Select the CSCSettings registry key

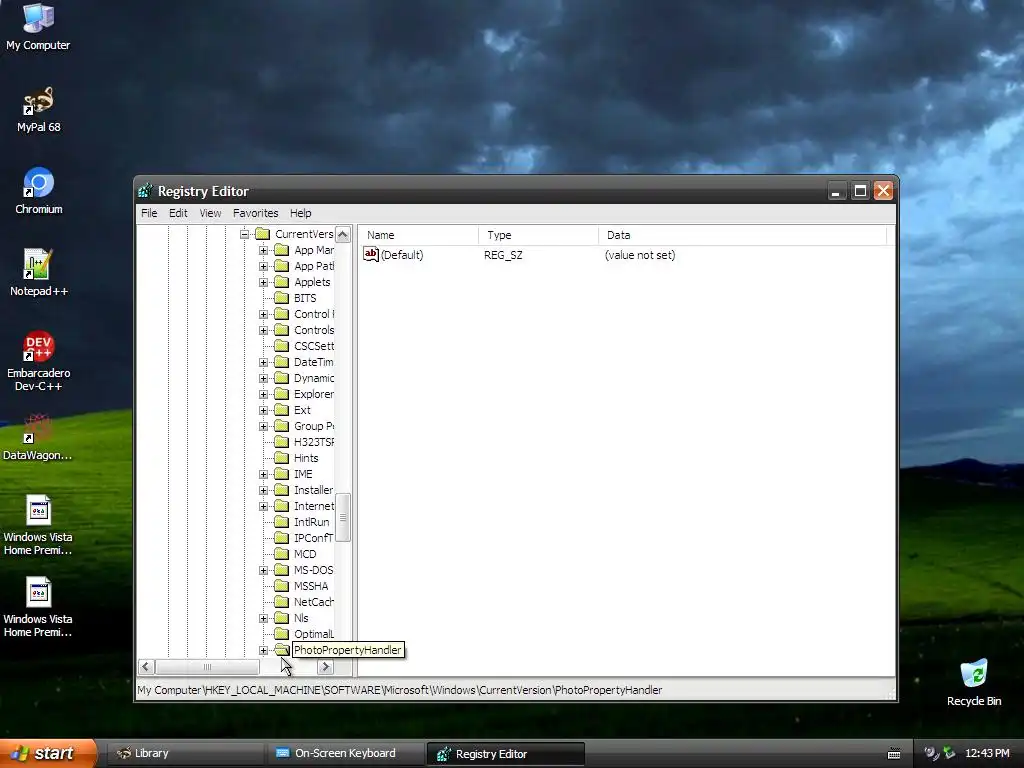click(313, 346)
